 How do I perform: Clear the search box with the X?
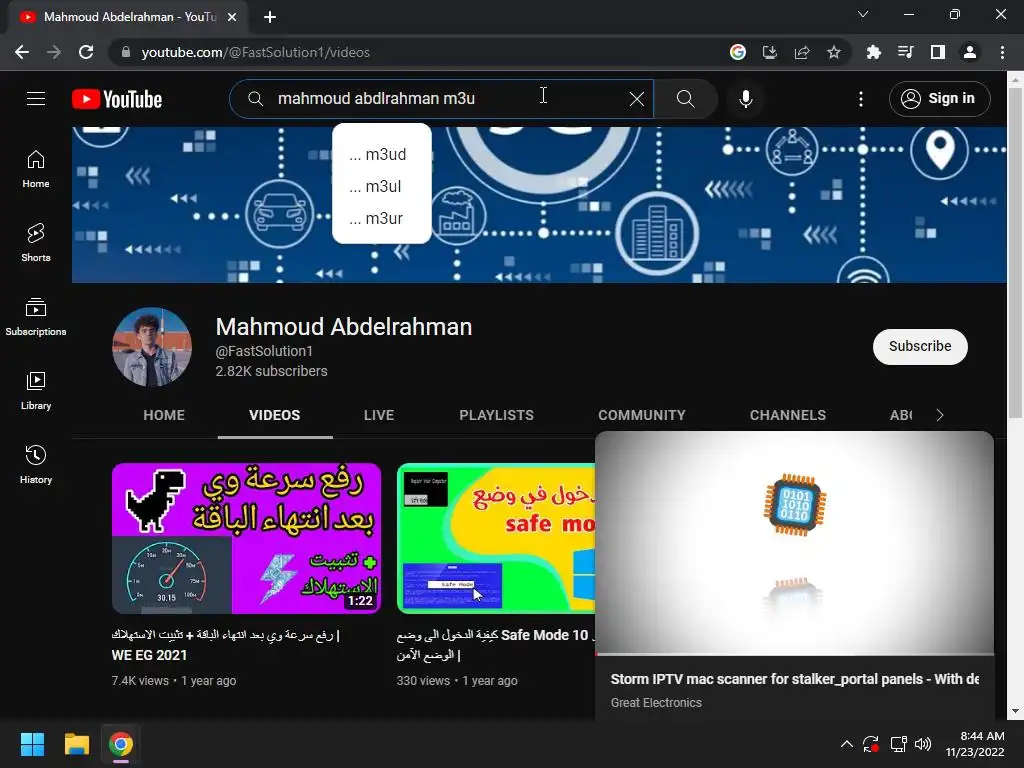pos(637,99)
